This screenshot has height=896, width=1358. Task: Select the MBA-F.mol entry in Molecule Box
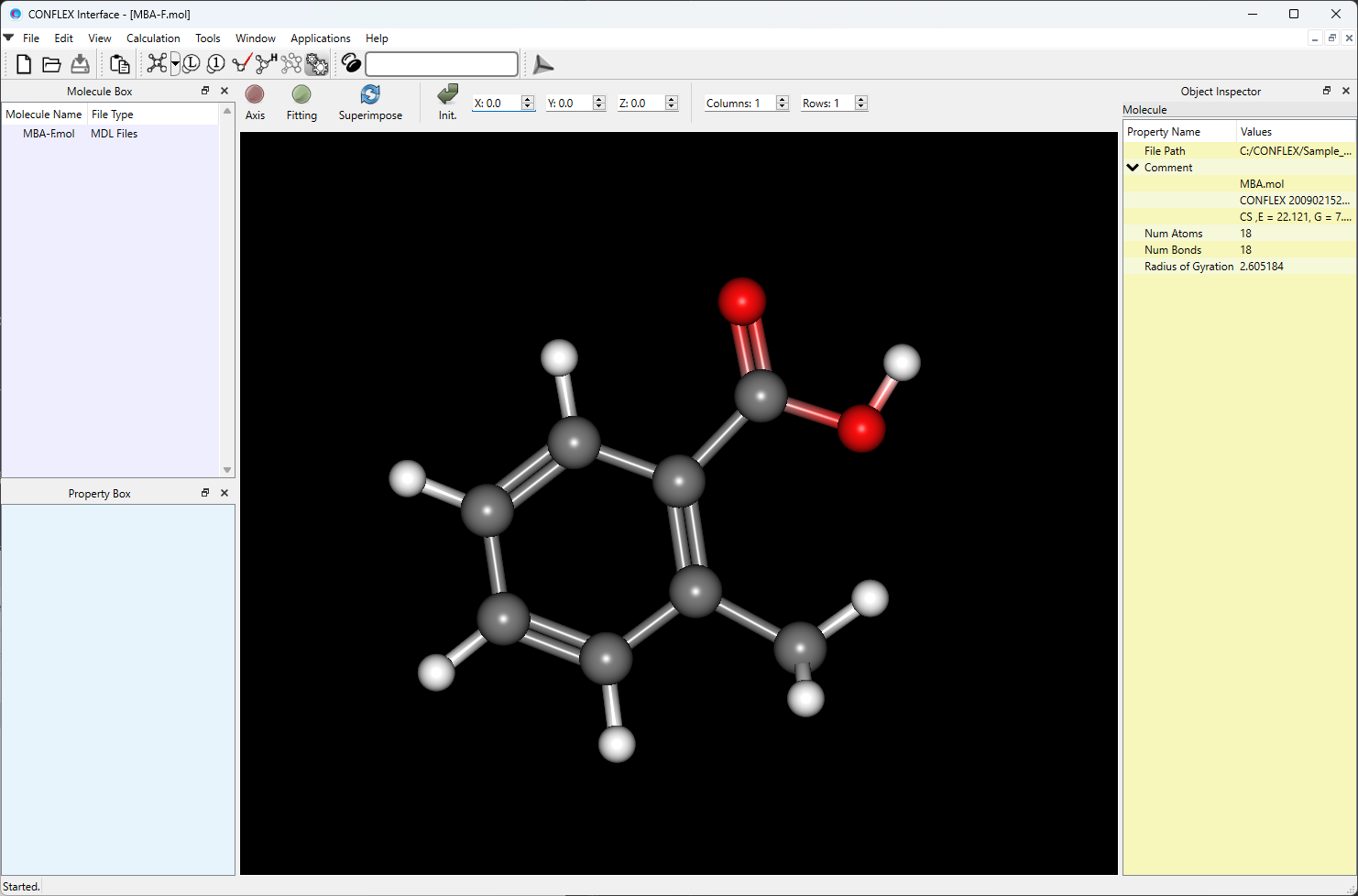click(49, 134)
